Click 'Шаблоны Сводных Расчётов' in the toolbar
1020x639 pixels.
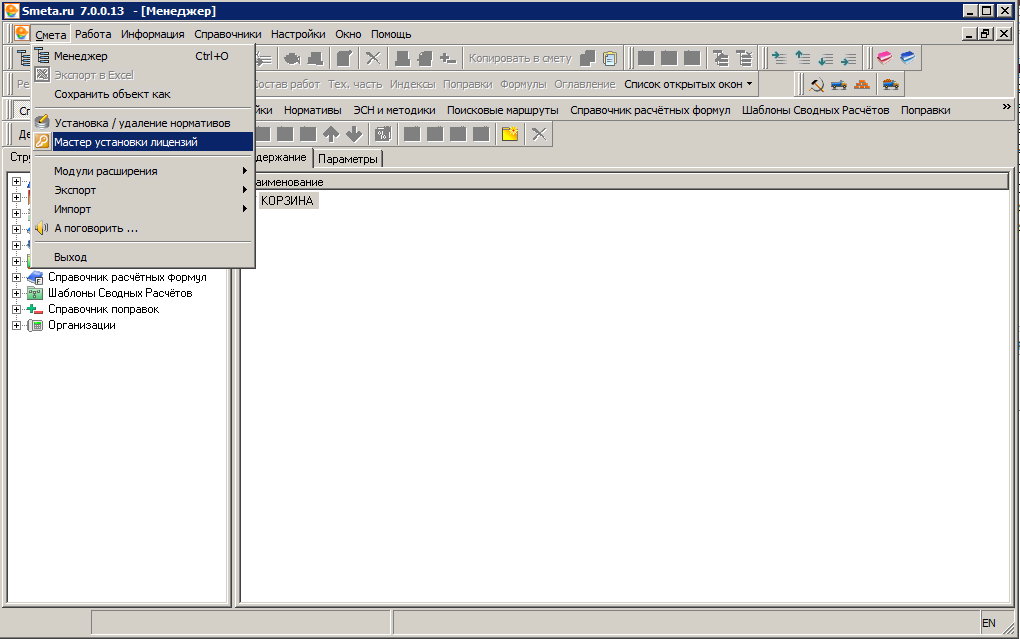tap(815, 110)
